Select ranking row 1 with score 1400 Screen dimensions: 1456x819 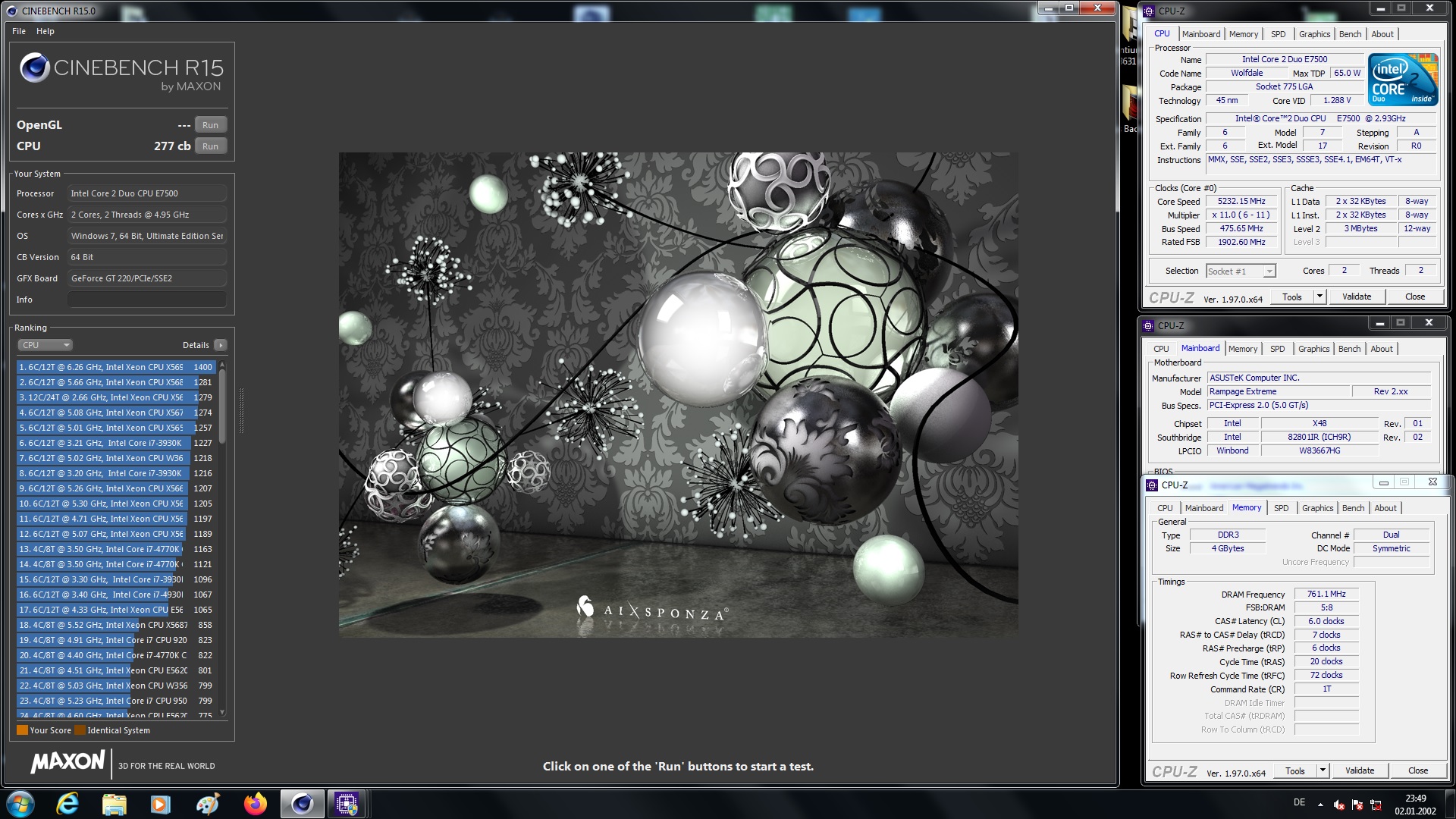(117, 367)
